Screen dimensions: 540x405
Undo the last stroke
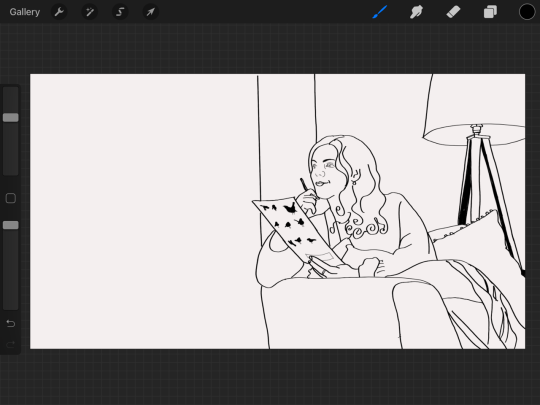point(11,323)
